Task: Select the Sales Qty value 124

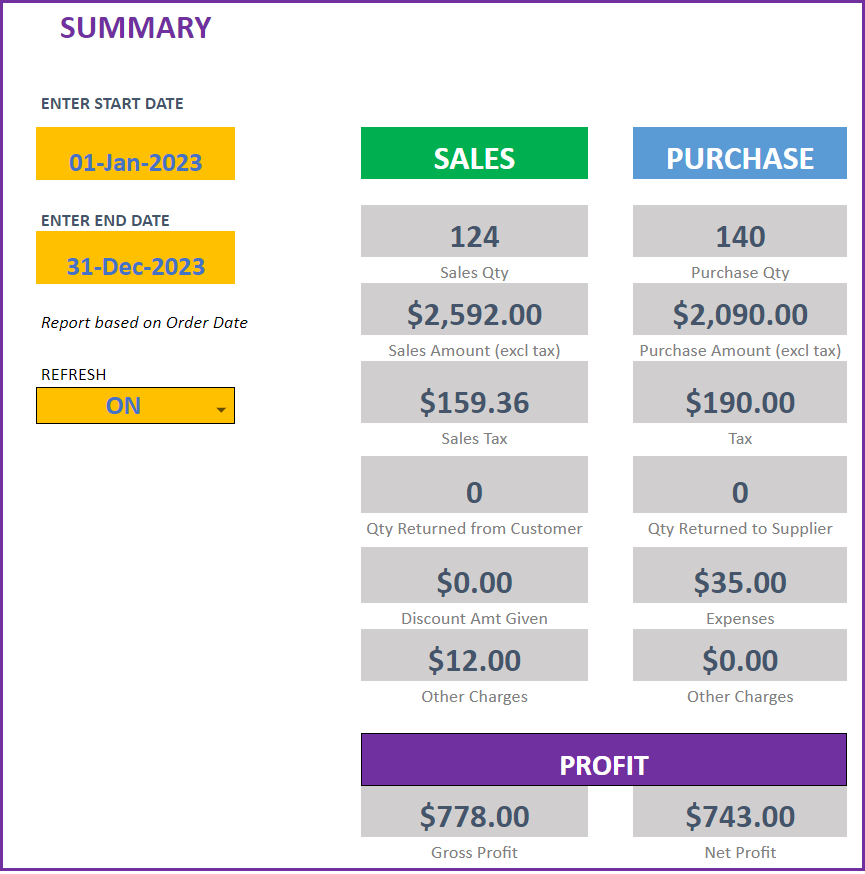Action: [474, 231]
